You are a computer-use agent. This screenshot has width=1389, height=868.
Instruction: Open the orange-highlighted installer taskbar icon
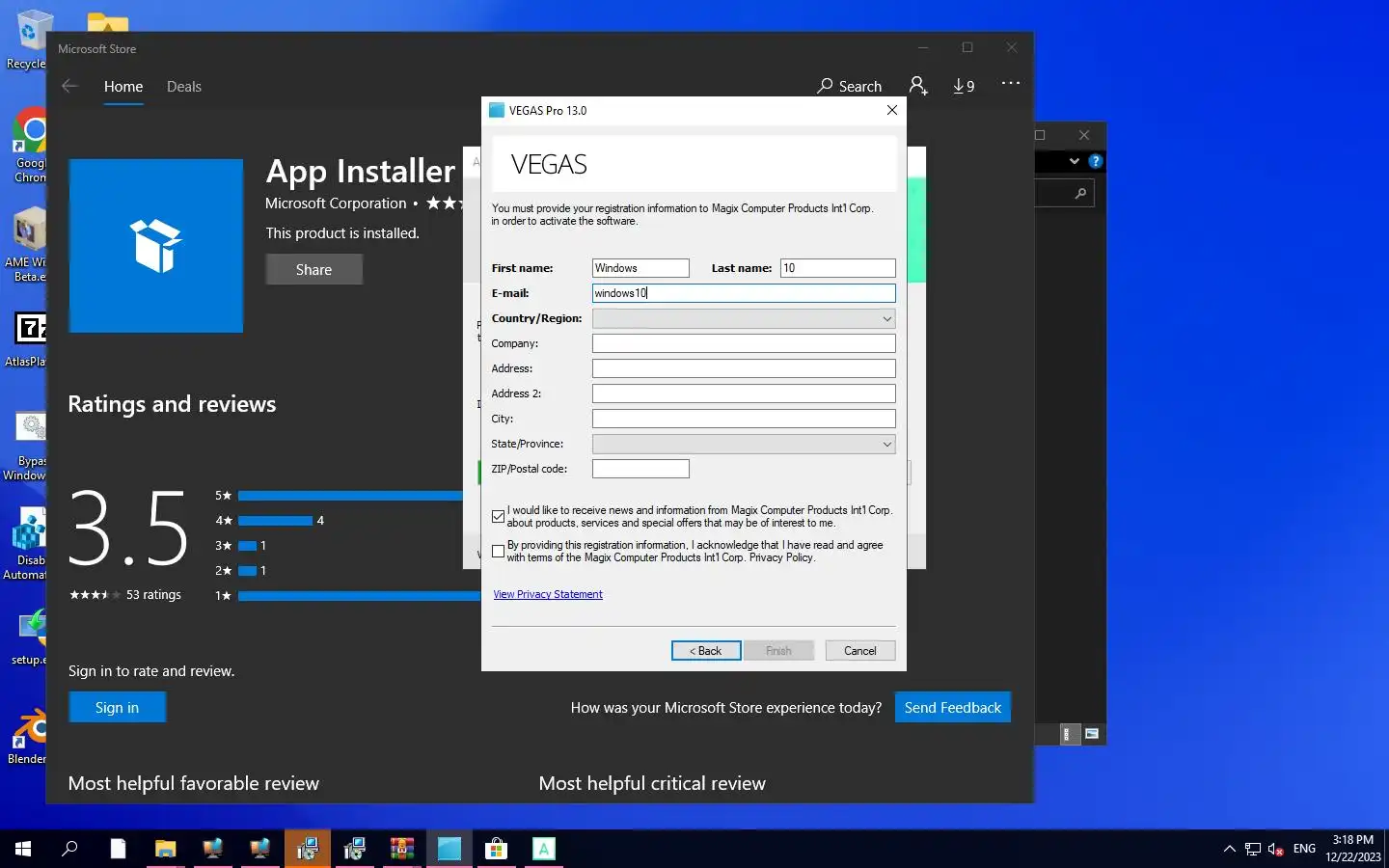point(307,849)
